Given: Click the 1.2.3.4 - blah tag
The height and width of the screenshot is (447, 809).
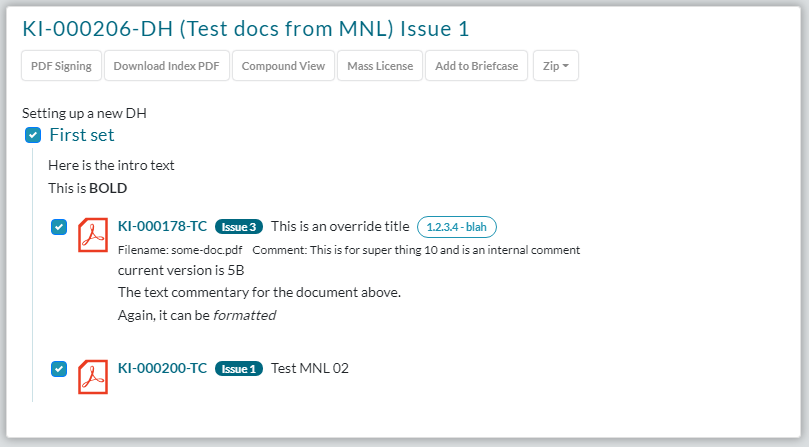Looking at the screenshot, I should pyautogui.click(x=456, y=227).
